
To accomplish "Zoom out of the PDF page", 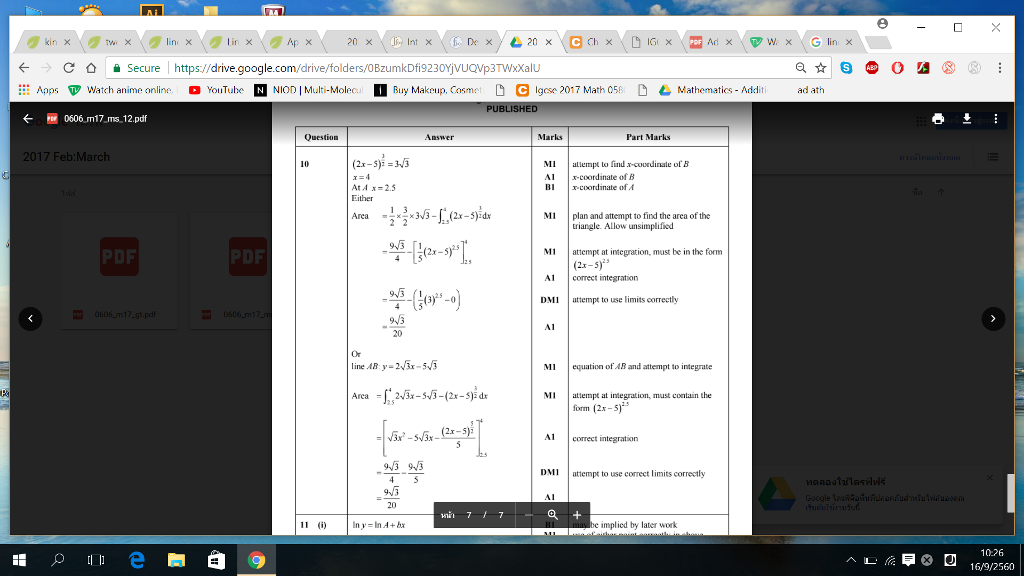I will point(529,515).
